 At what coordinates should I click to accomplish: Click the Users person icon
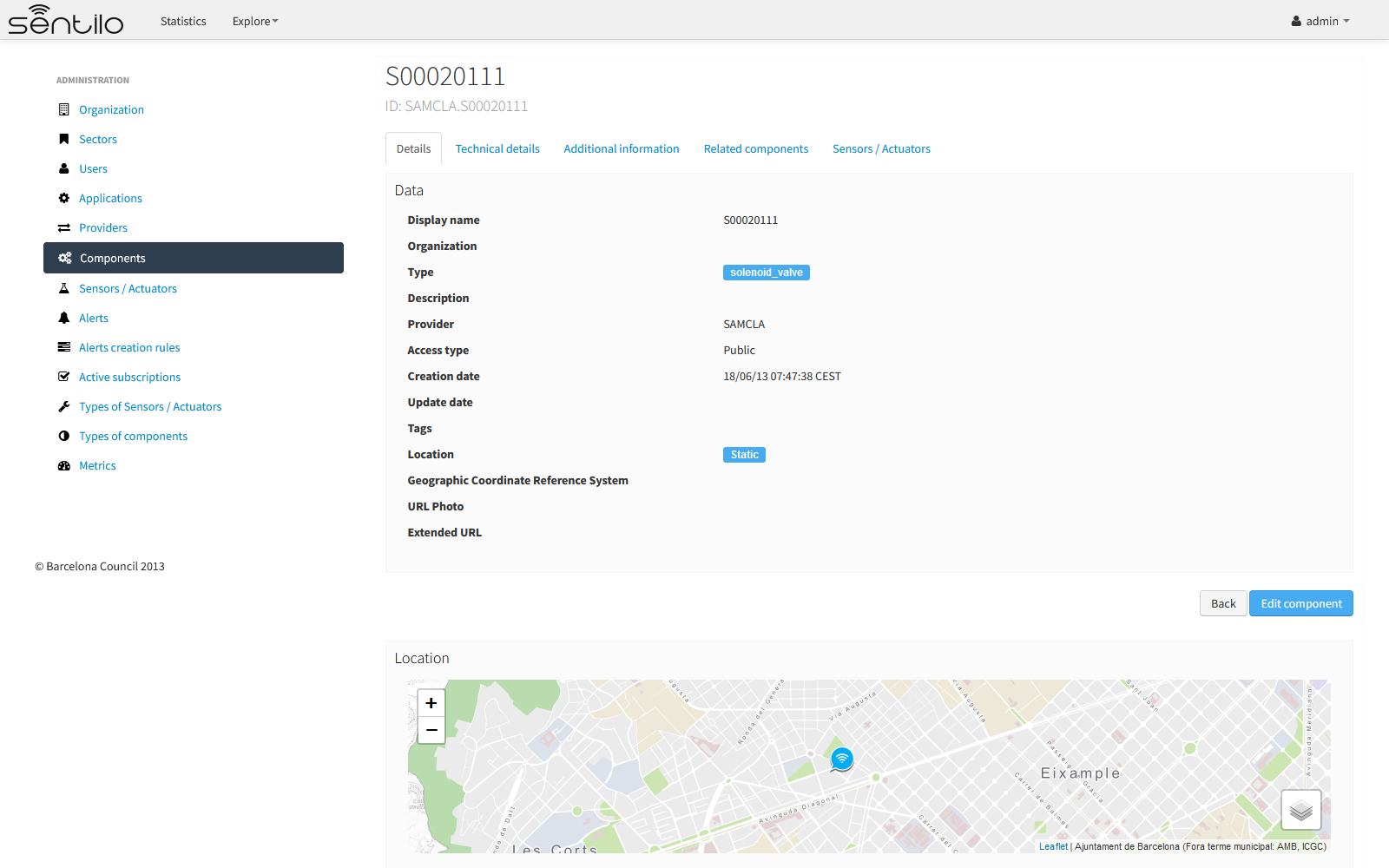[63, 168]
